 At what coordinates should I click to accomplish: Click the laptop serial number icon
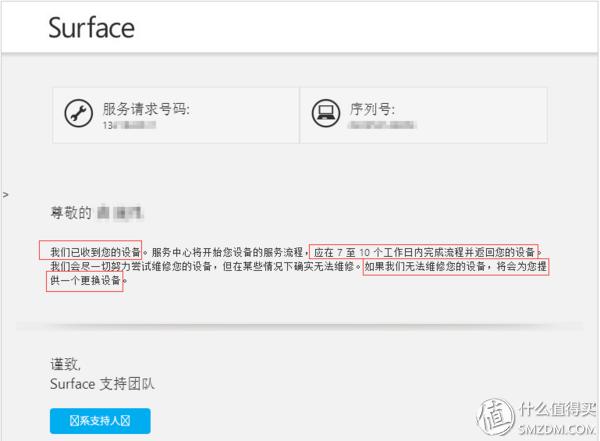coord(326,113)
